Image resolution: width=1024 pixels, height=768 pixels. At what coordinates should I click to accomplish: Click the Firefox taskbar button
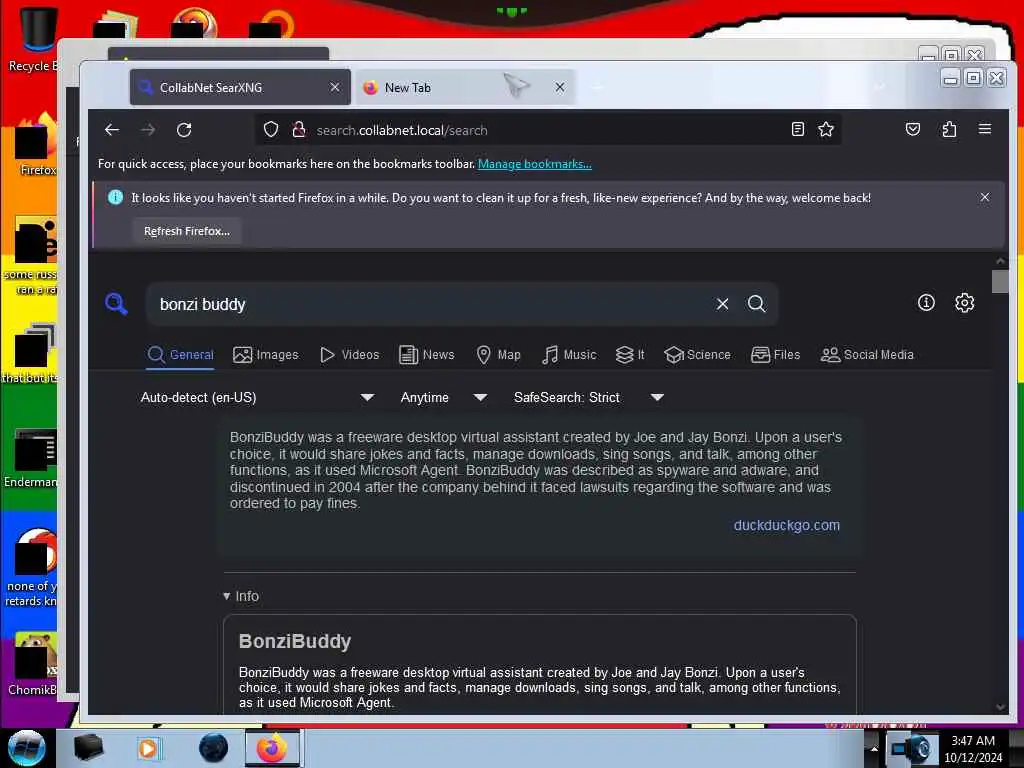point(272,748)
